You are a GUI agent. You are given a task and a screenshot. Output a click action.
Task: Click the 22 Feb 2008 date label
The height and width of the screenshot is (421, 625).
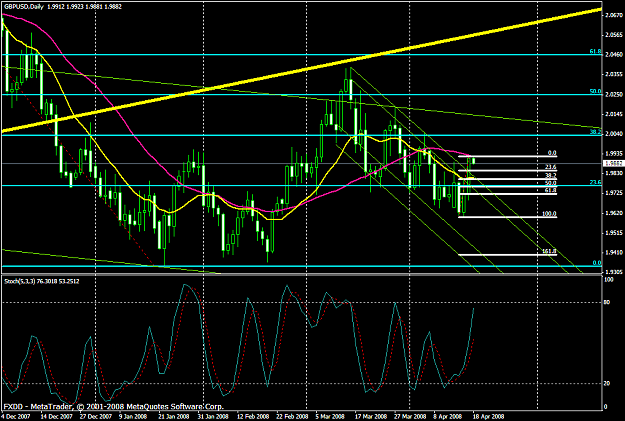click(292, 417)
